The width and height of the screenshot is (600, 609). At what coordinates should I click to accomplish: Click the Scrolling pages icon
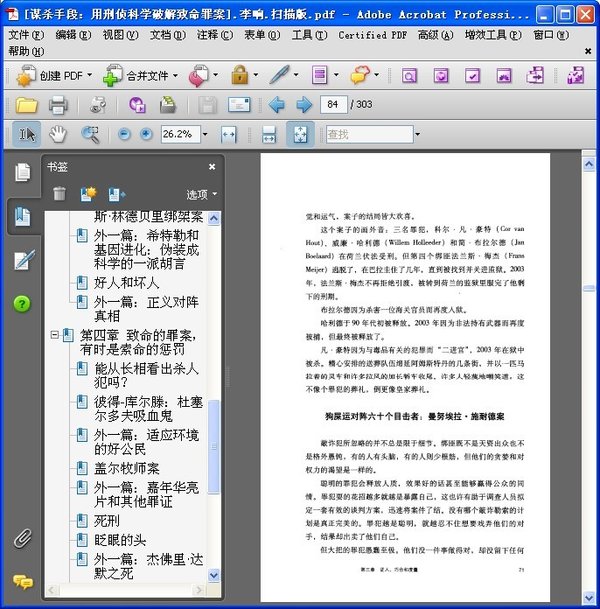point(269,135)
